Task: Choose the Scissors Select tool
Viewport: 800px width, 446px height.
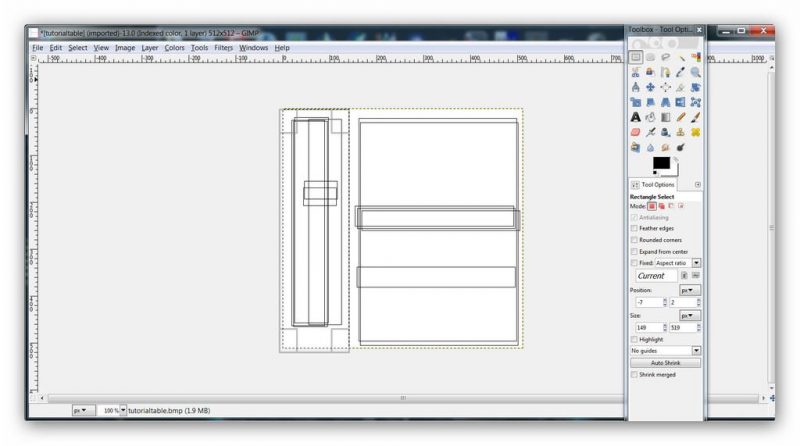Action: [x=635, y=73]
